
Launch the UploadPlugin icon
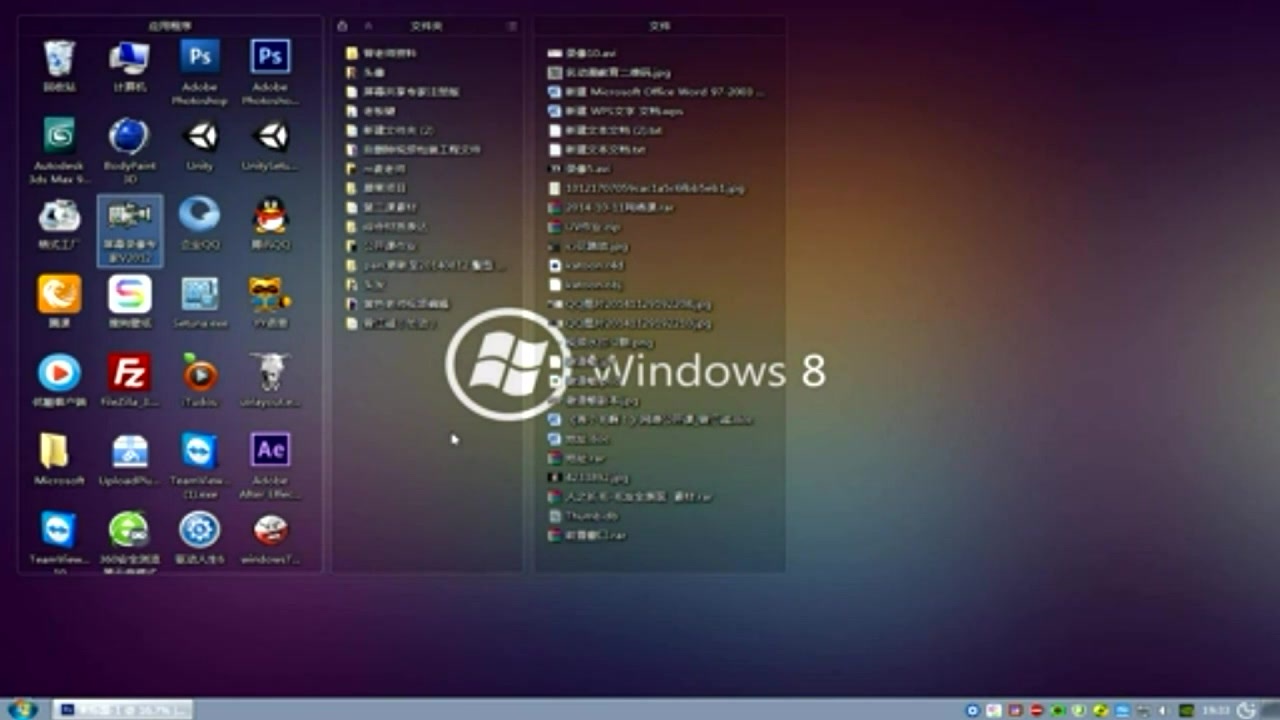pos(130,459)
